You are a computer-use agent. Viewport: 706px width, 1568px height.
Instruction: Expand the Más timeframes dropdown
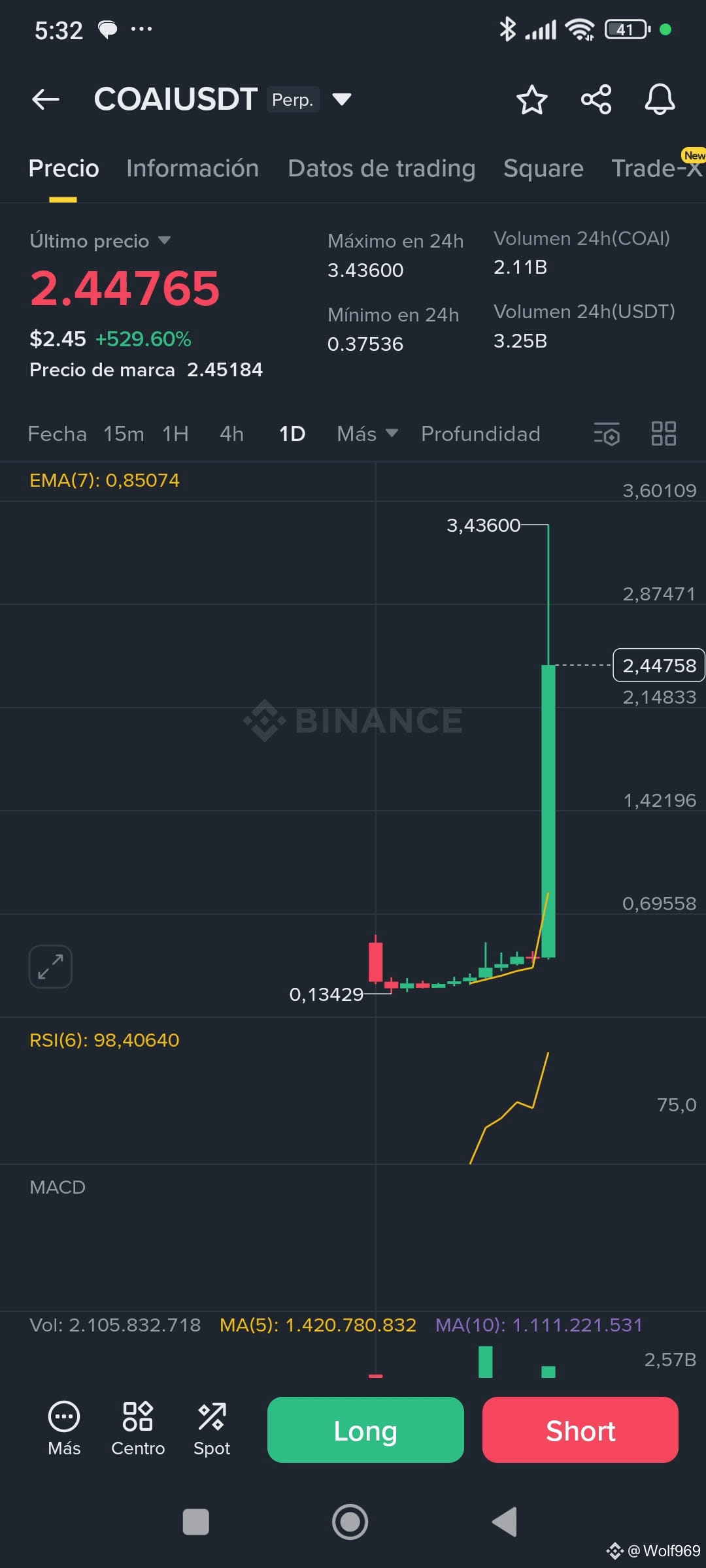coord(367,434)
